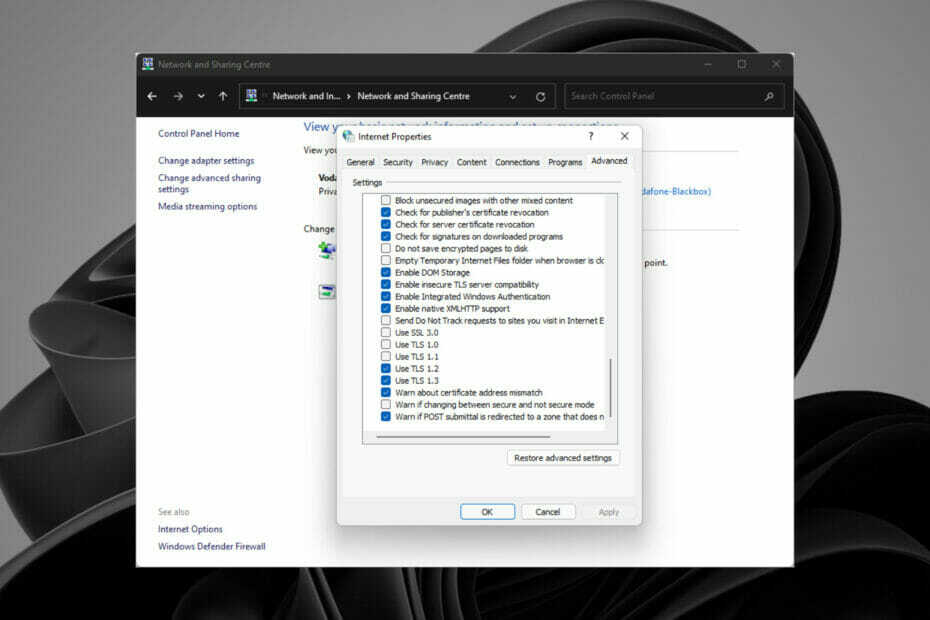This screenshot has width=930, height=620.
Task: Open Media streaming options link
Action: pyautogui.click(x=208, y=206)
